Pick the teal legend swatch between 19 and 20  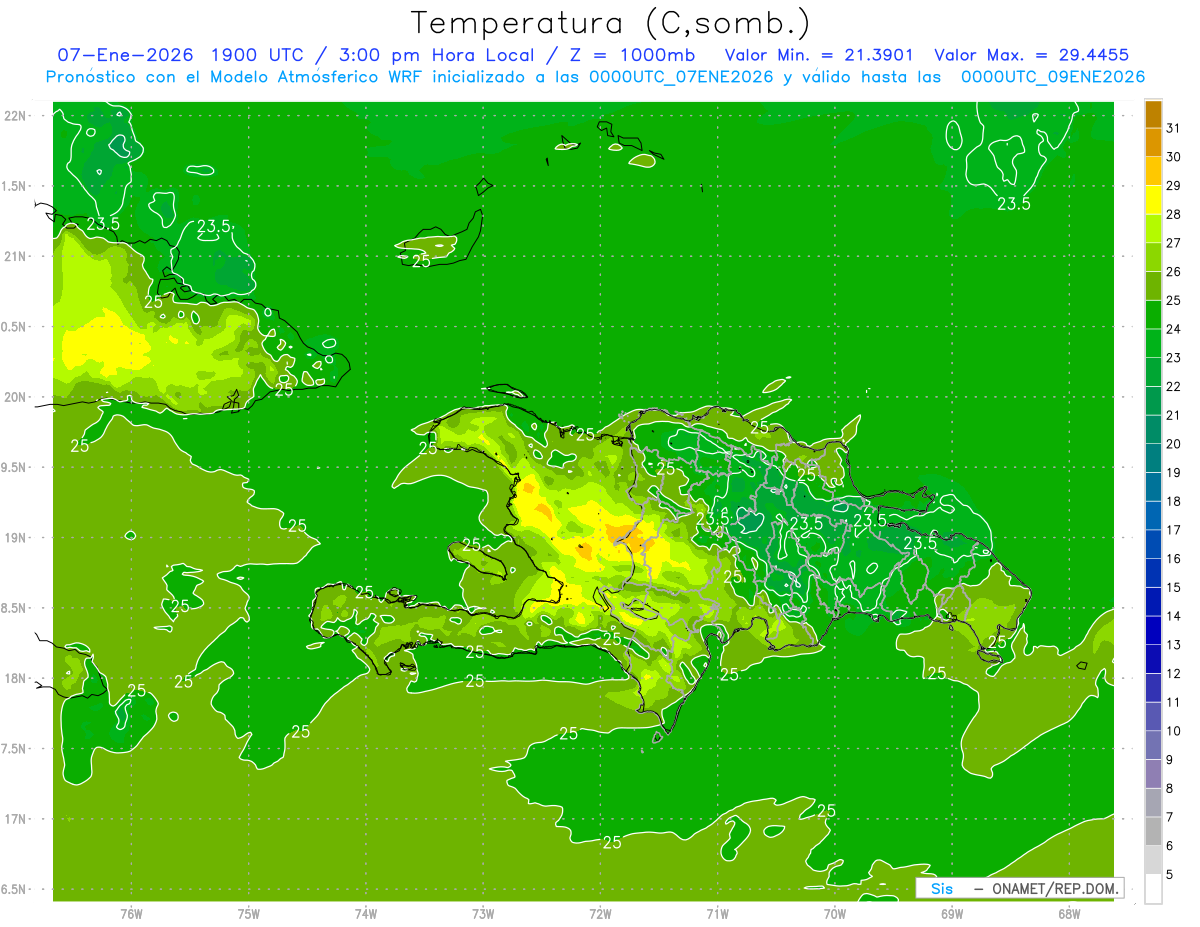pyautogui.click(x=1153, y=458)
